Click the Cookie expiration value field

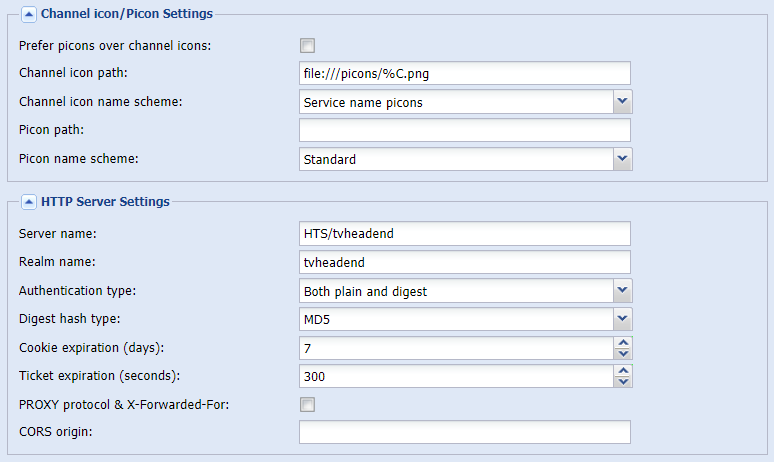(x=457, y=348)
